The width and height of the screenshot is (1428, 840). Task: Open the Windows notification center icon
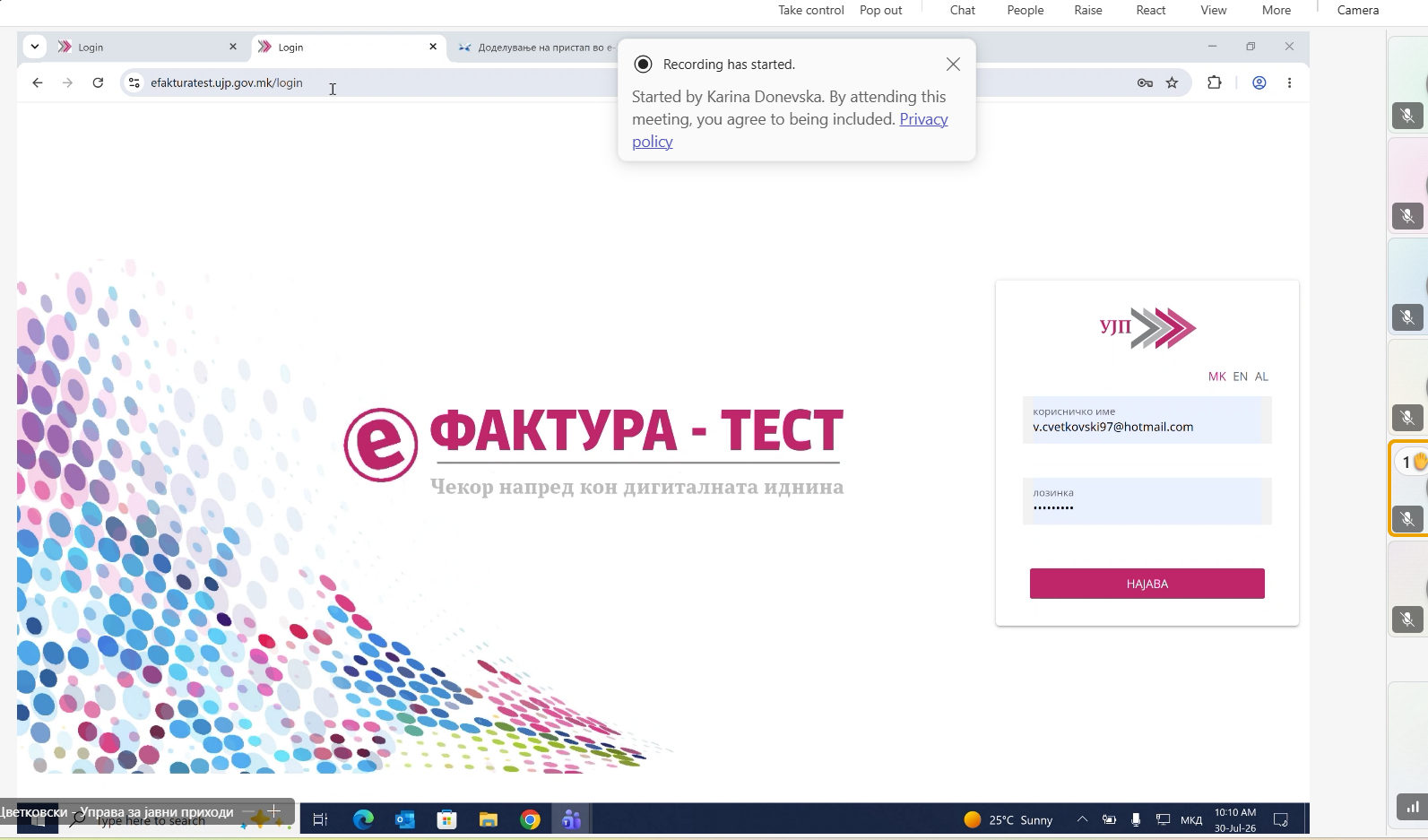point(1281,819)
